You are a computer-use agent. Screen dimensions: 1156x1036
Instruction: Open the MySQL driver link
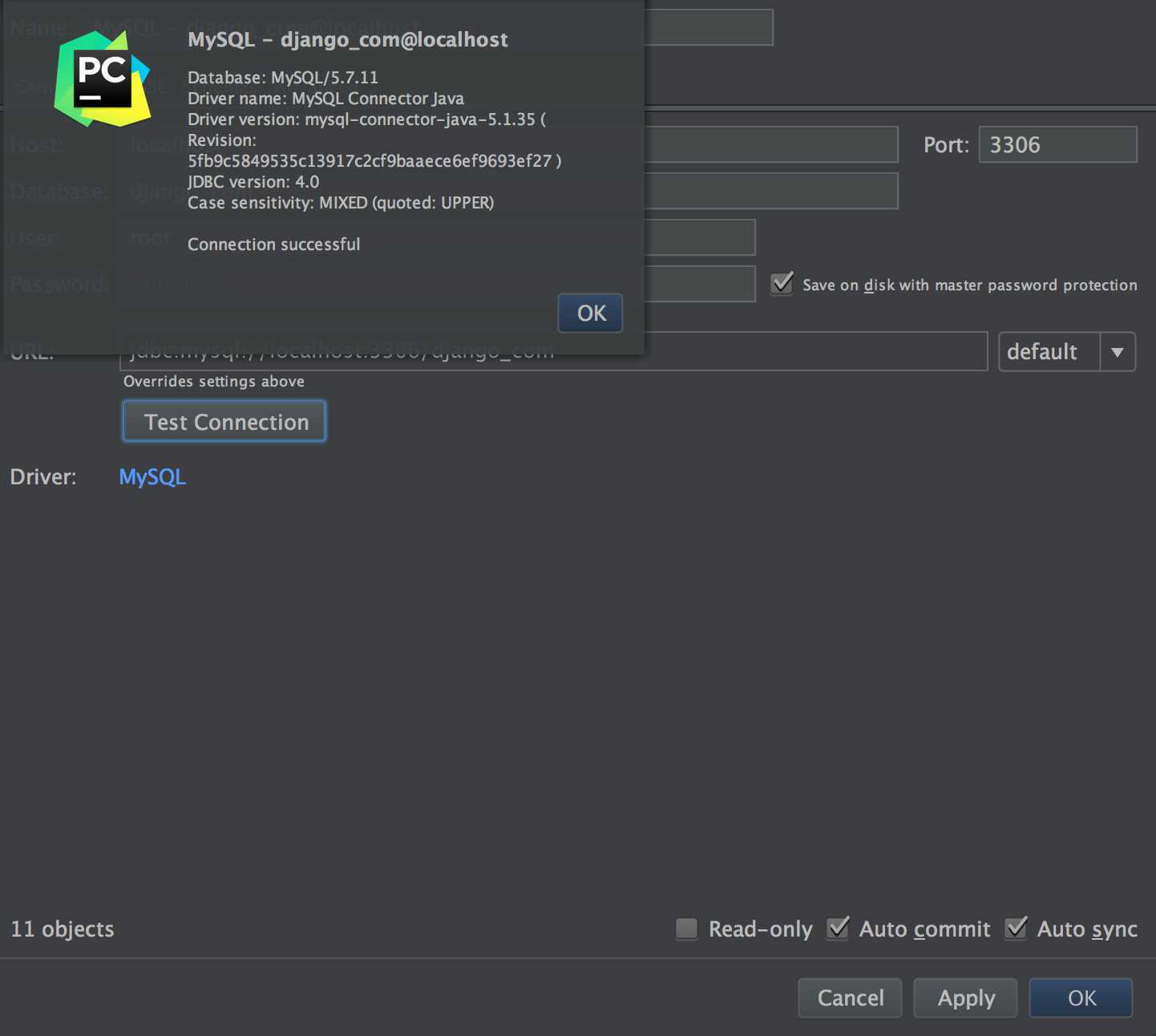[x=152, y=477]
